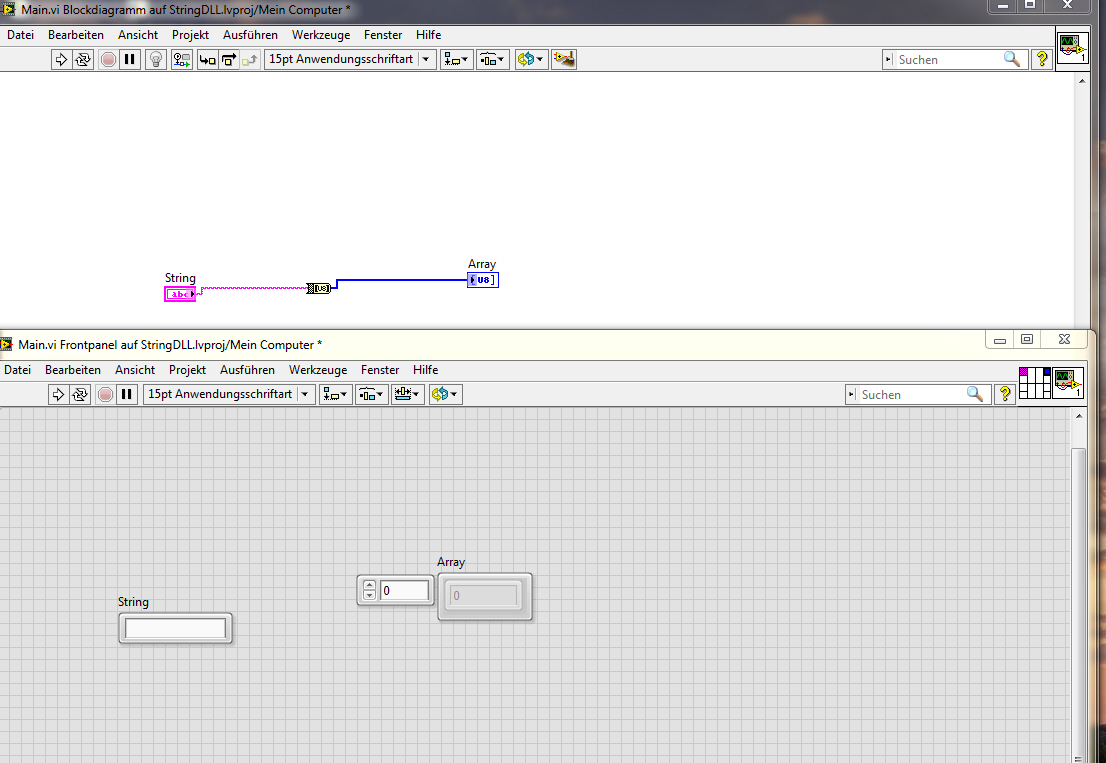This screenshot has width=1106, height=763.
Task: Open Distribute Objects dropdown in Frontpanel
Action: tap(372, 394)
